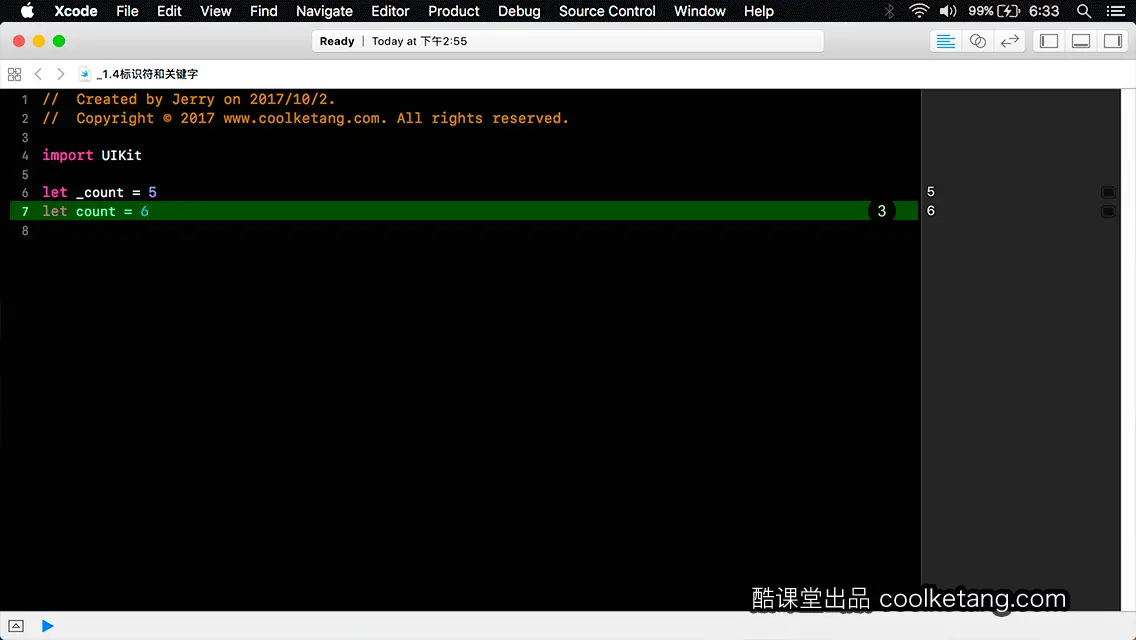Image resolution: width=1136 pixels, height=640 pixels.
Task: Click the Ready activity status field
Action: pyautogui.click(x=568, y=41)
